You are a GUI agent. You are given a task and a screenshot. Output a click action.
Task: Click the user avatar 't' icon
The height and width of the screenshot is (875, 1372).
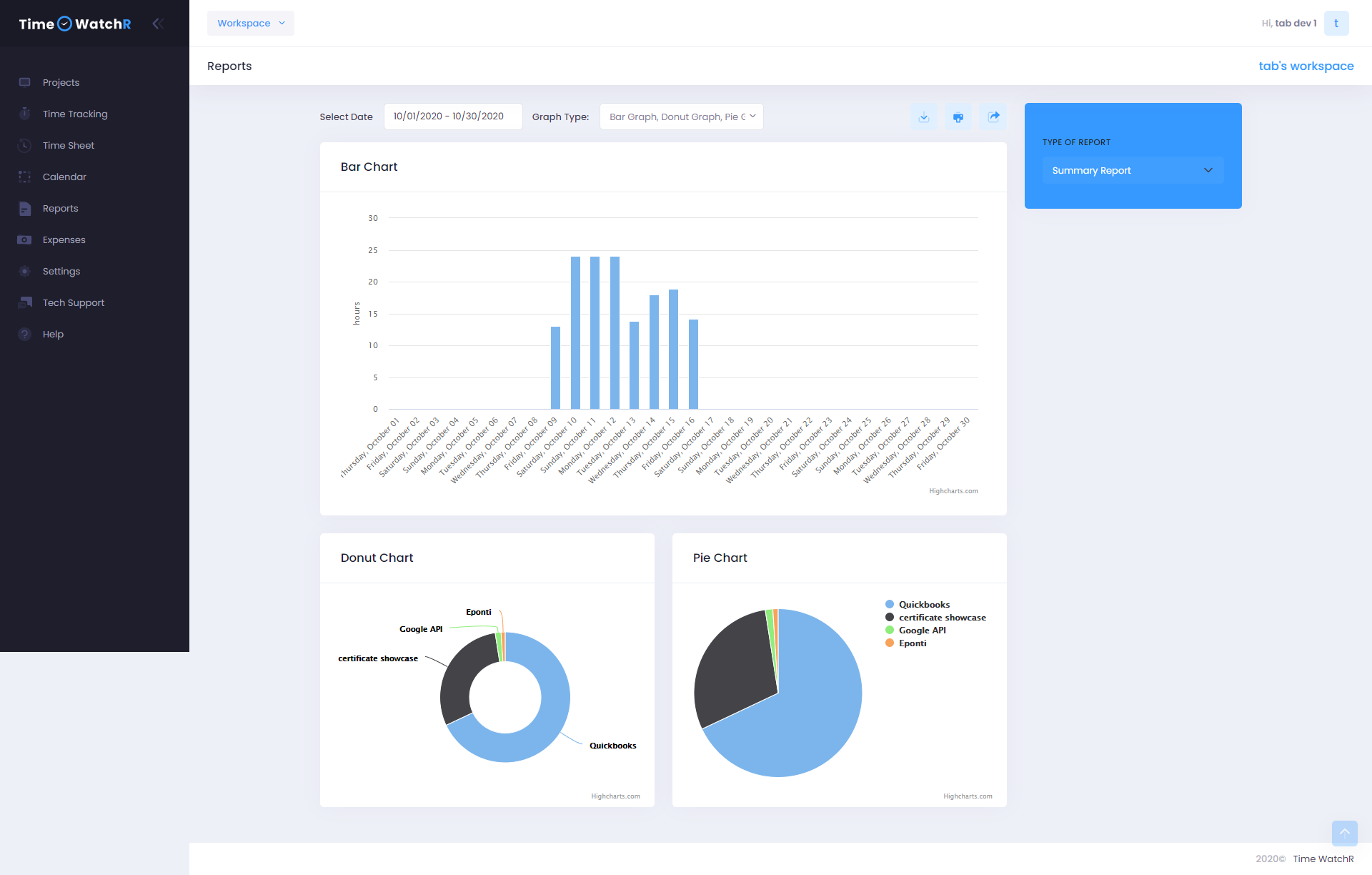1336,23
